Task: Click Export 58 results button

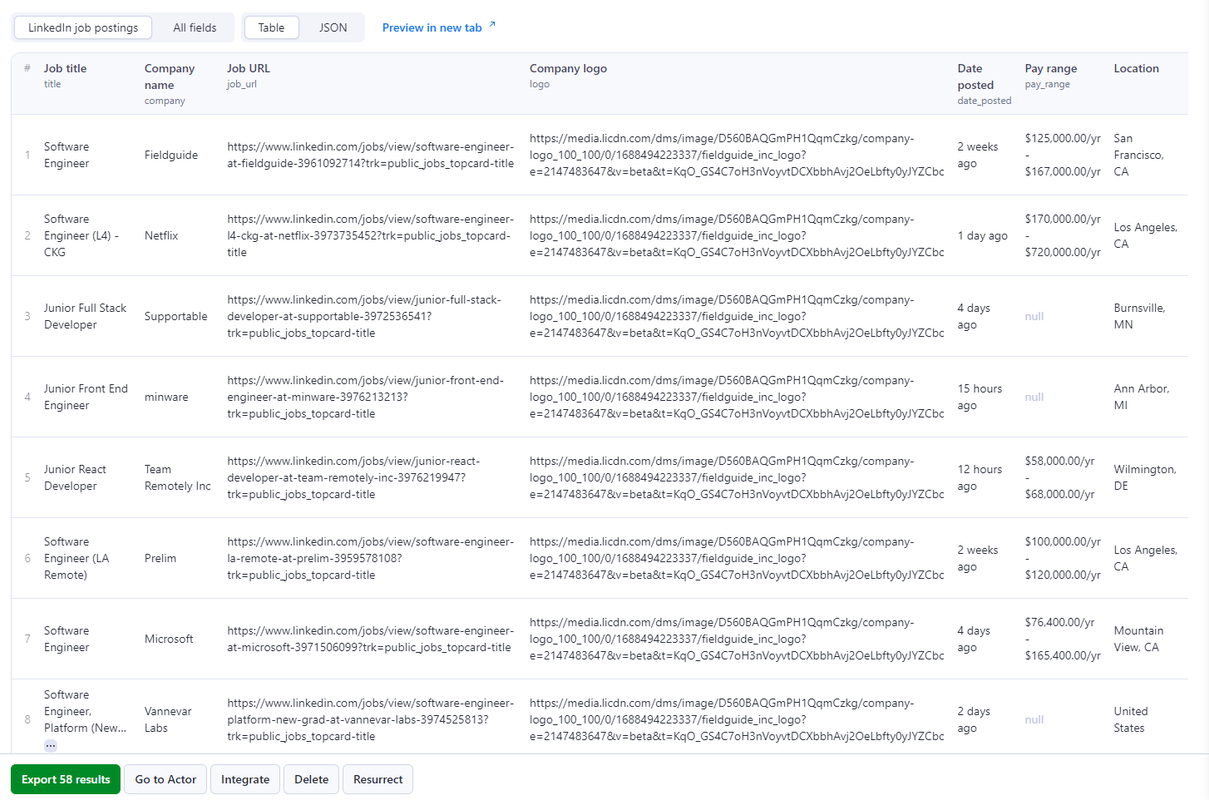Action: click(x=66, y=780)
